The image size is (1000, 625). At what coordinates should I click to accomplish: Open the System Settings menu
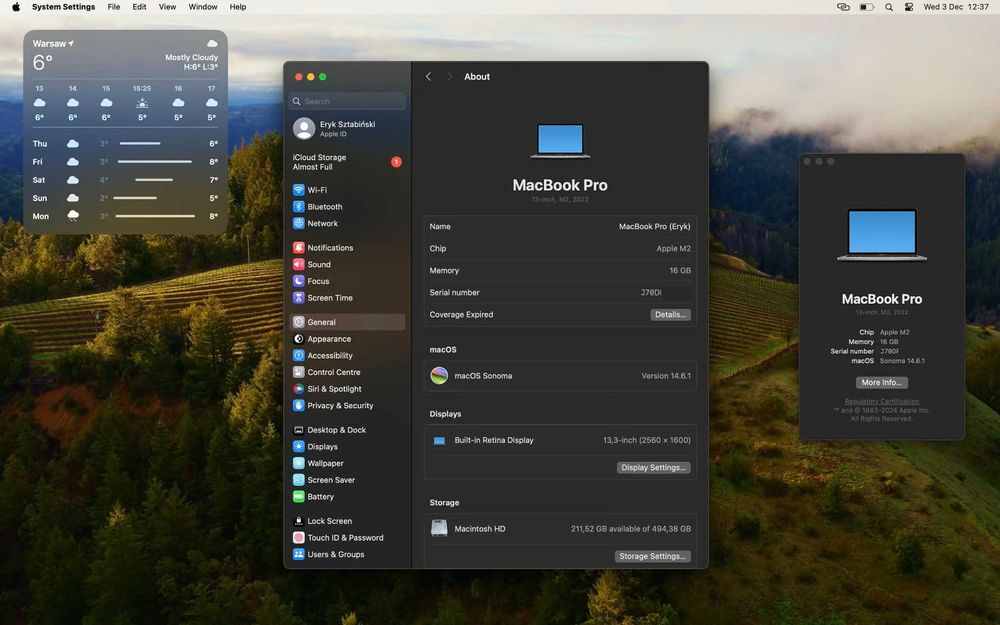(63, 7)
